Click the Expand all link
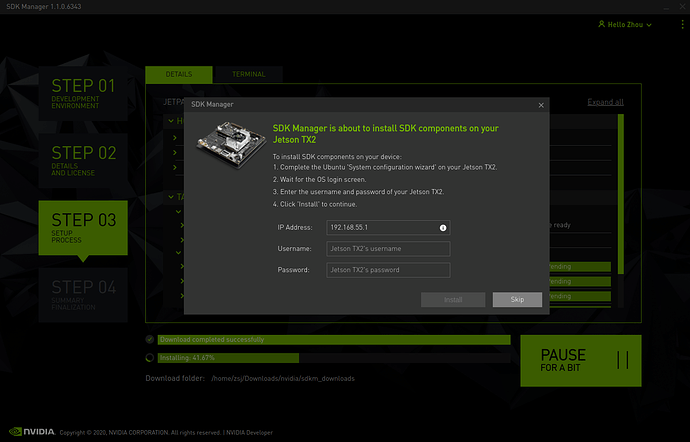This screenshot has width=690, height=442. click(606, 102)
